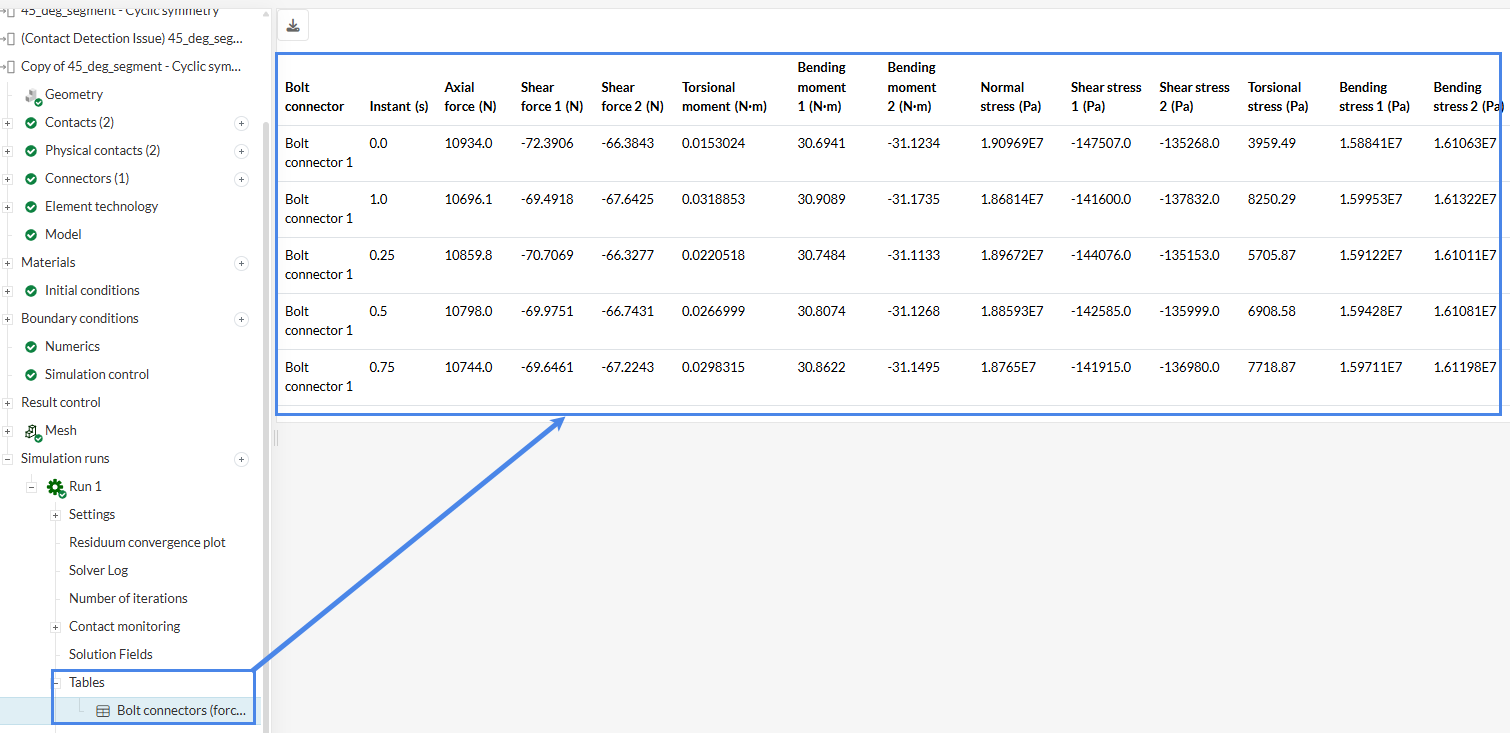Create new simulation run with plus icon

pos(241,459)
